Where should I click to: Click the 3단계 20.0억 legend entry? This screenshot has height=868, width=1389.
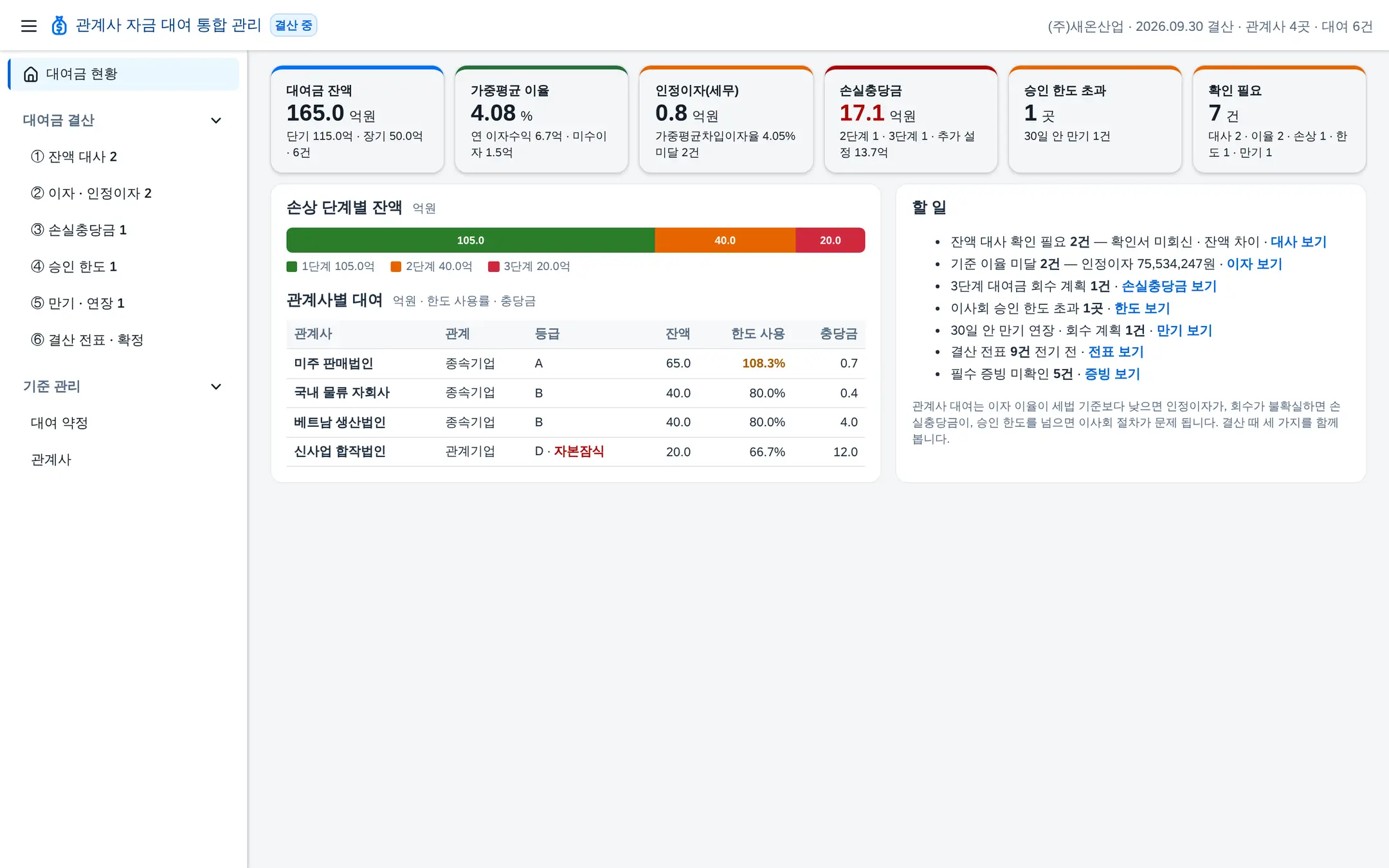click(x=529, y=266)
